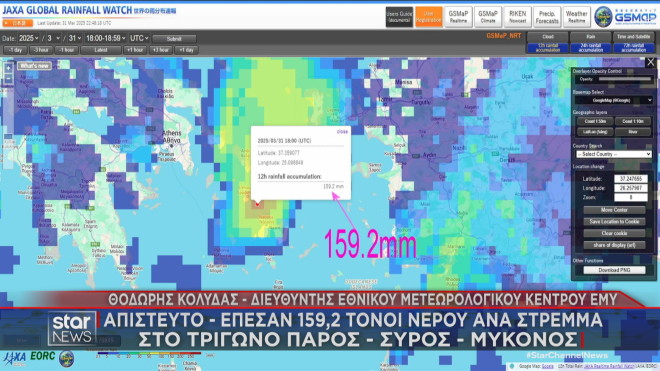Jump to the Latest data
Viewport: 660px width, 371px height.
coord(101,50)
